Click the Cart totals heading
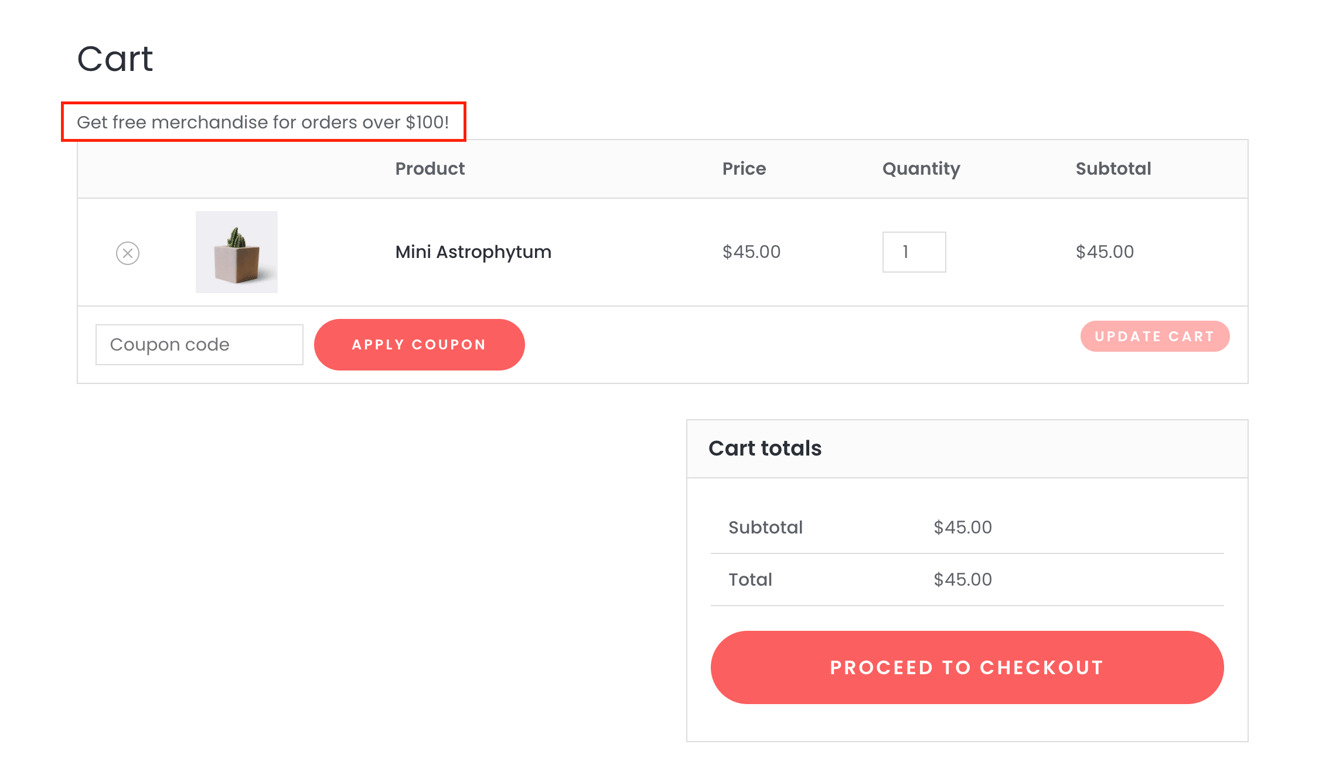 [764, 448]
